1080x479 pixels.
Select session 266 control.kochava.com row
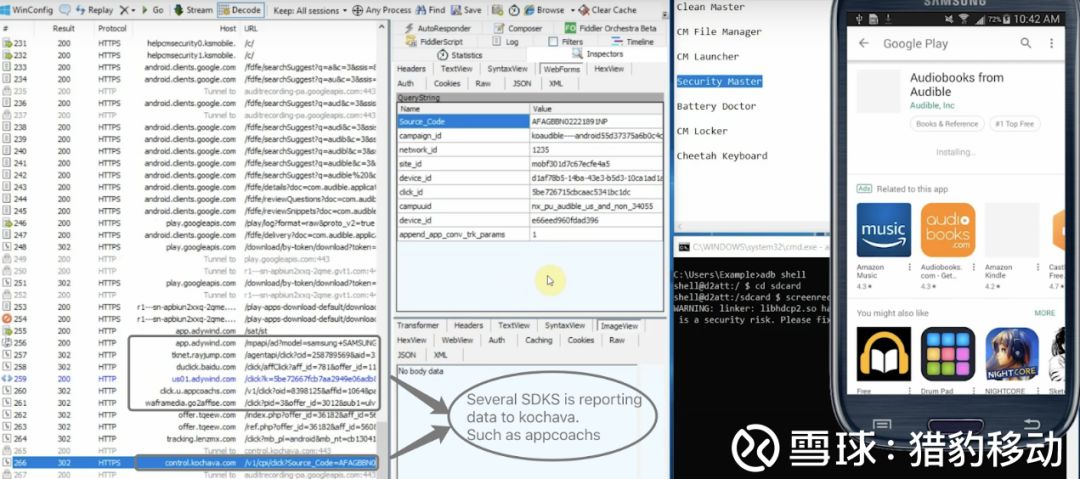click(190, 463)
